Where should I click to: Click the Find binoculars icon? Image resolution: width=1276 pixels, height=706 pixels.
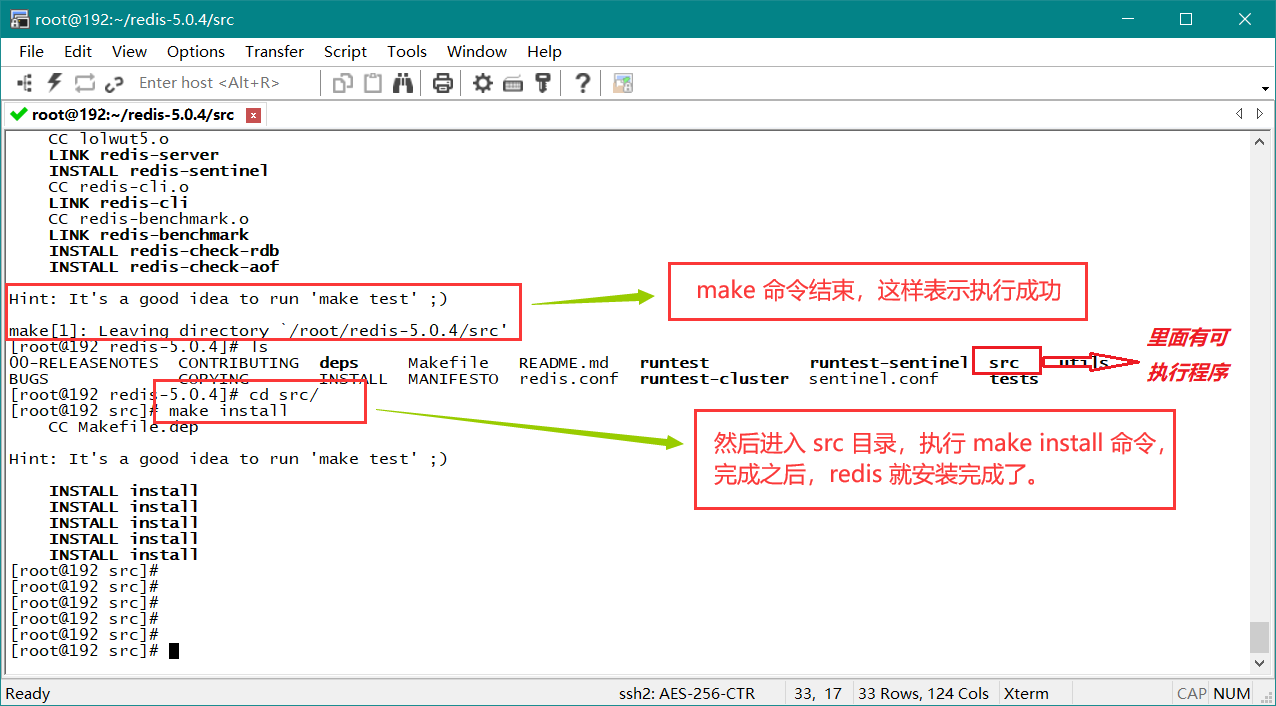tap(403, 83)
